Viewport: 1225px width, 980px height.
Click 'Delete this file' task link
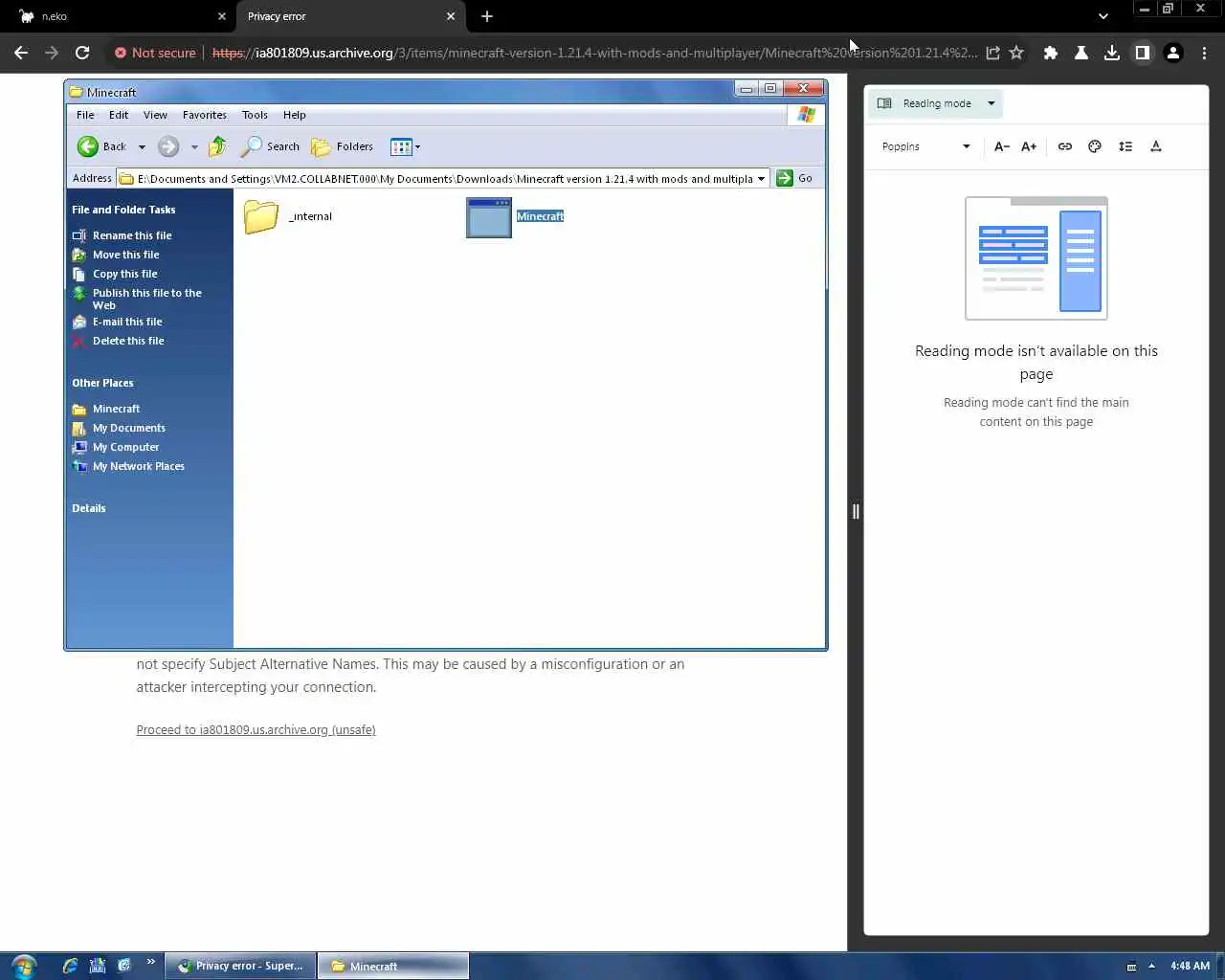pyautogui.click(x=128, y=341)
